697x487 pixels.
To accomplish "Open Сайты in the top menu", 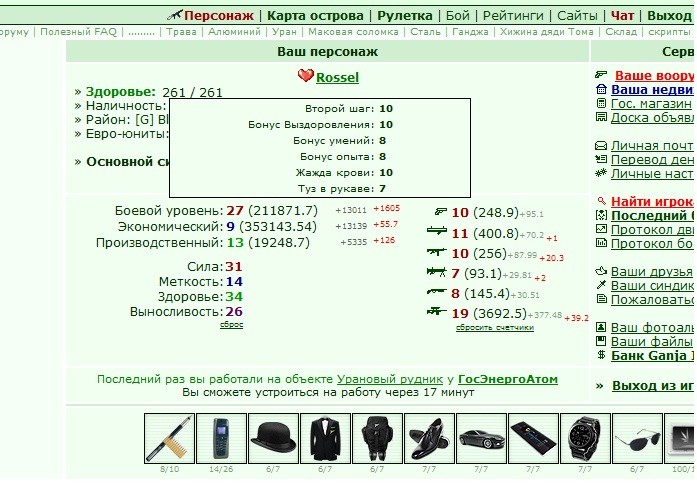I will [577, 16].
